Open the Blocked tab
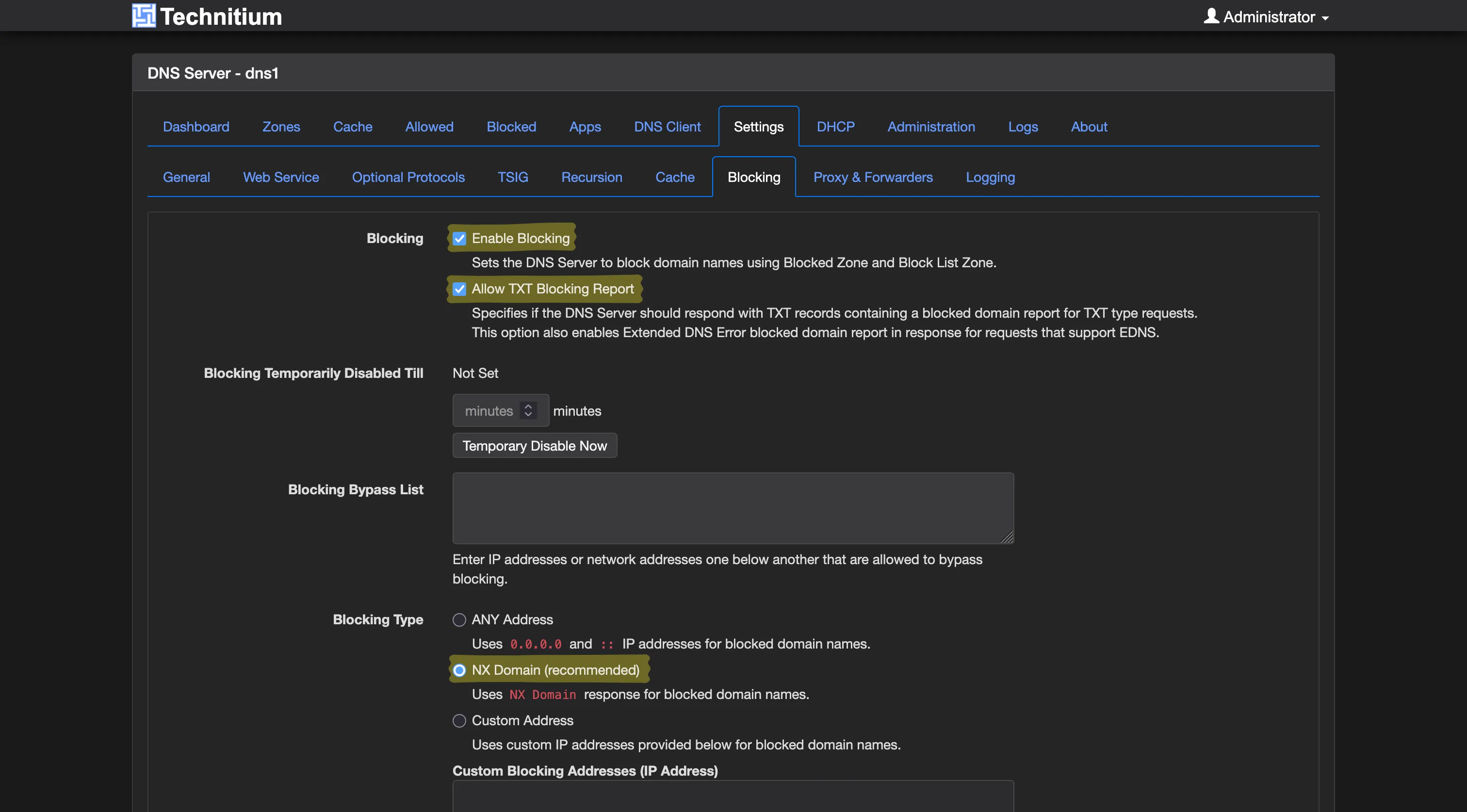 point(511,127)
